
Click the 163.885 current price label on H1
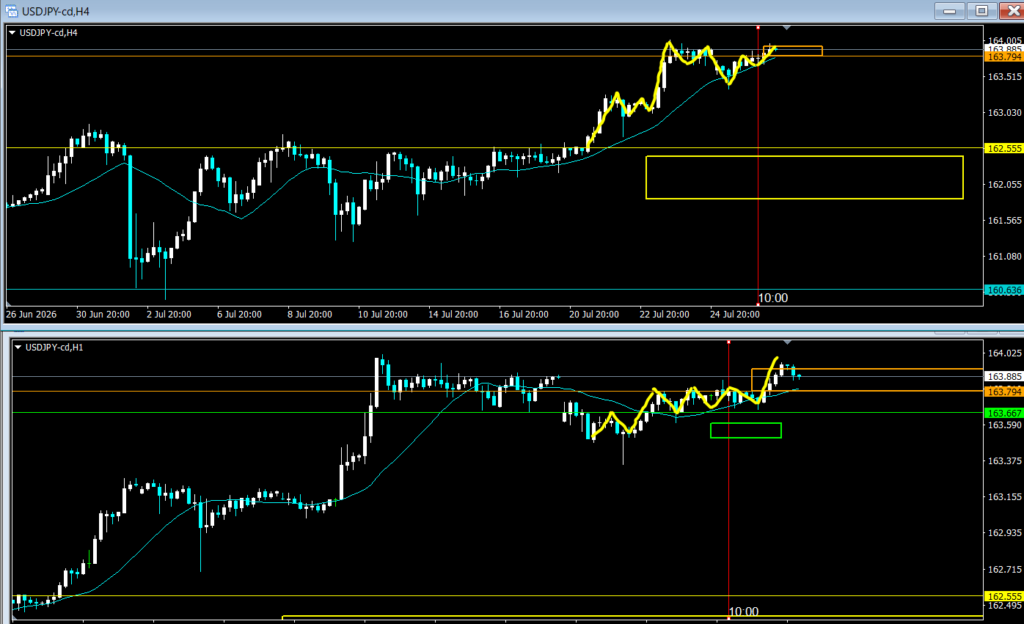click(1004, 377)
